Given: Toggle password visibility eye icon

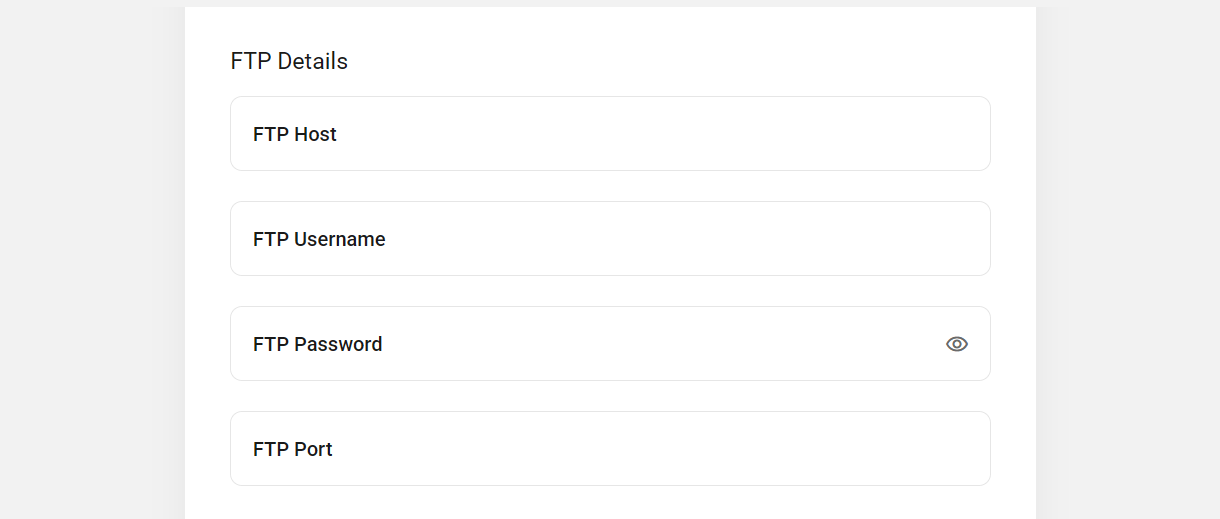Looking at the screenshot, I should tap(957, 344).
